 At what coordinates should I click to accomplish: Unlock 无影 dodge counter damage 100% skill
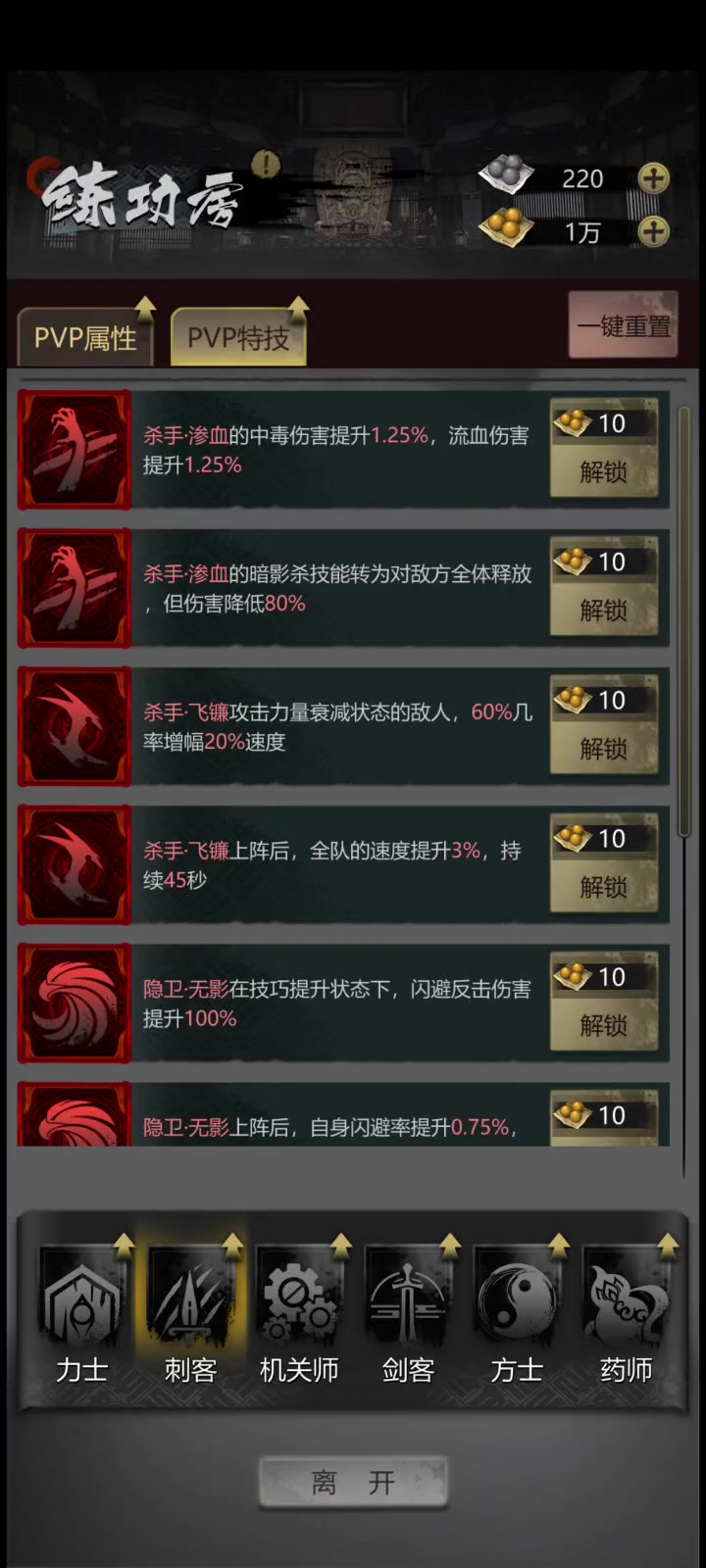click(603, 1002)
